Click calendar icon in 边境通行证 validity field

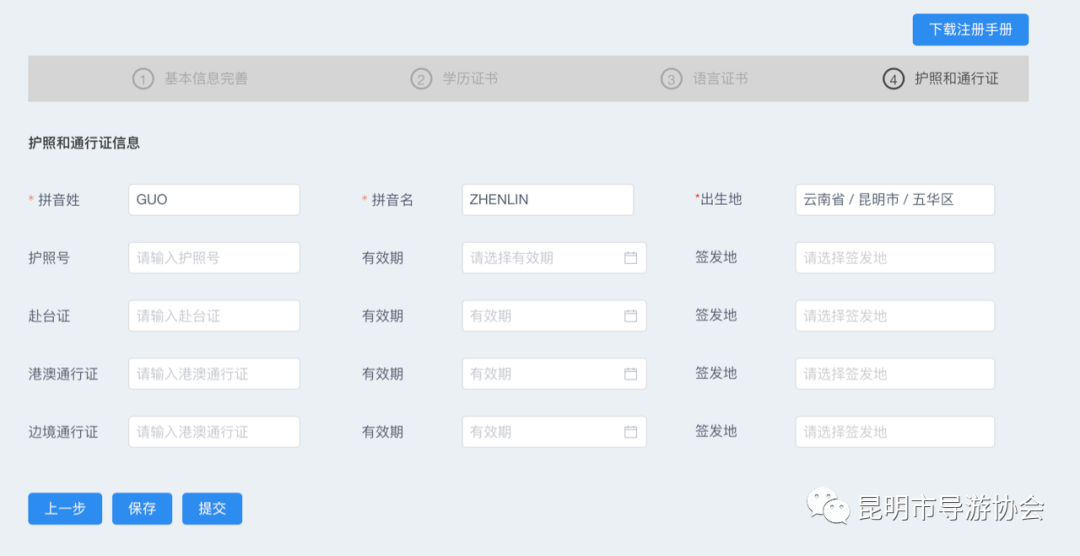click(630, 432)
